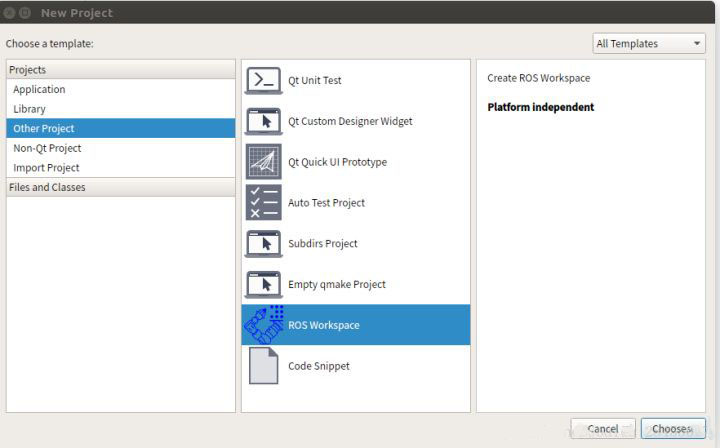Click the Files and Classes header
The height and width of the screenshot is (448, 720).
point(48,187)
